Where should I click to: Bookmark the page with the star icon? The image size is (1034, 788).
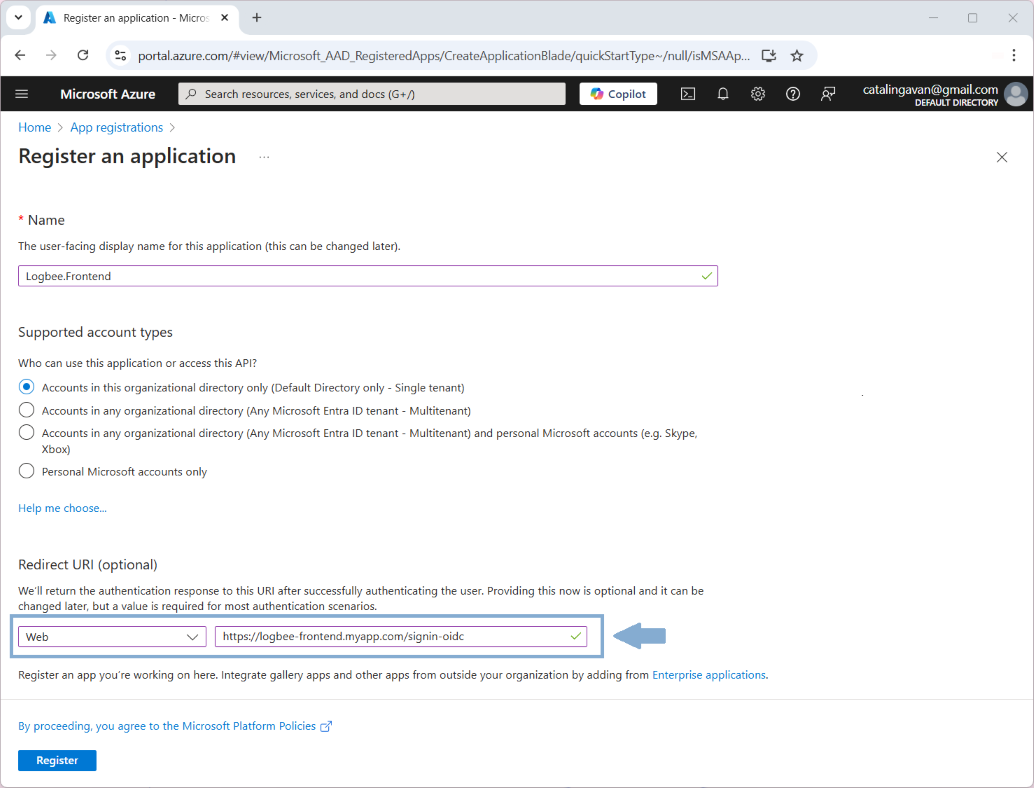click(797, 57)
